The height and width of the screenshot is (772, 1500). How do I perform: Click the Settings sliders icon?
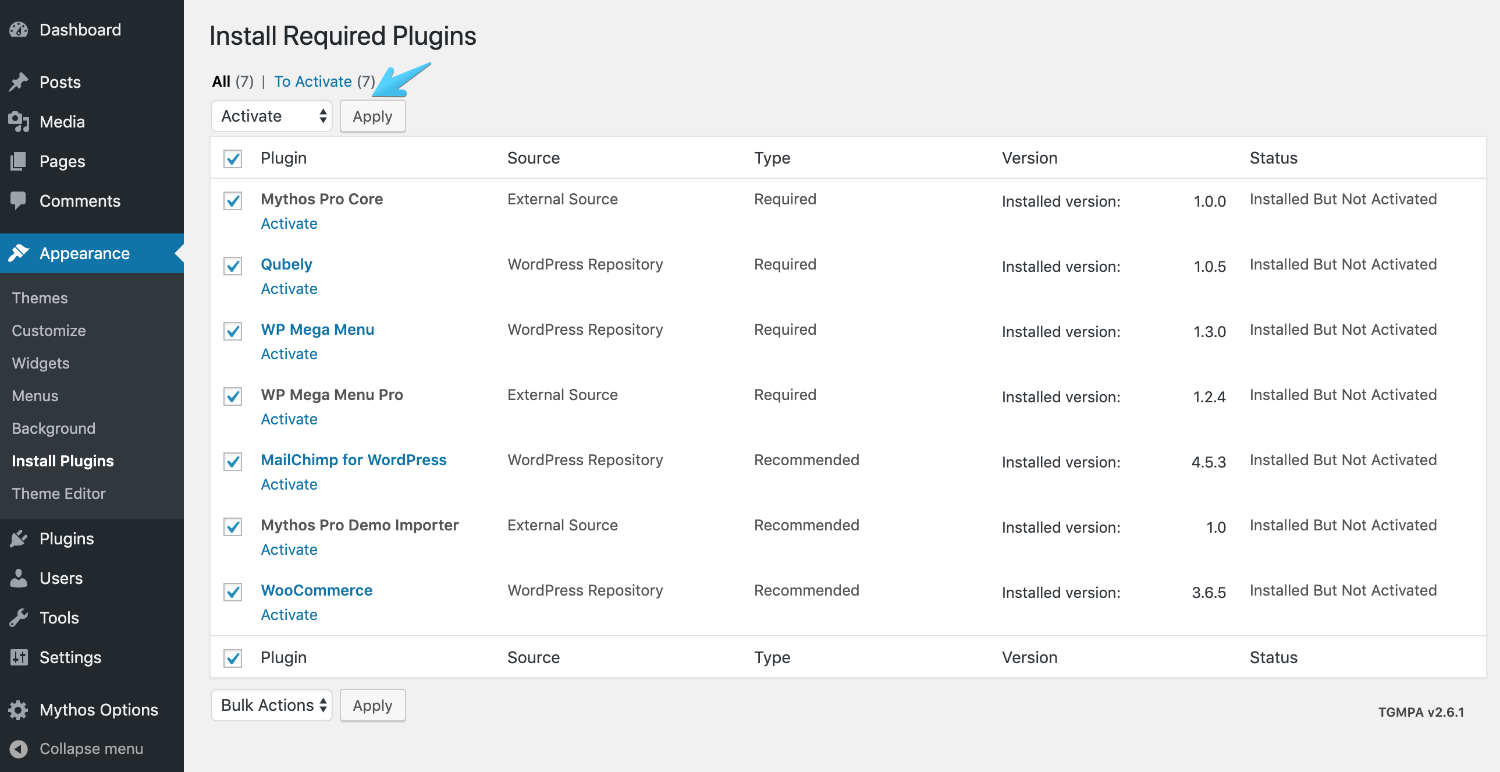coord(18,657)
